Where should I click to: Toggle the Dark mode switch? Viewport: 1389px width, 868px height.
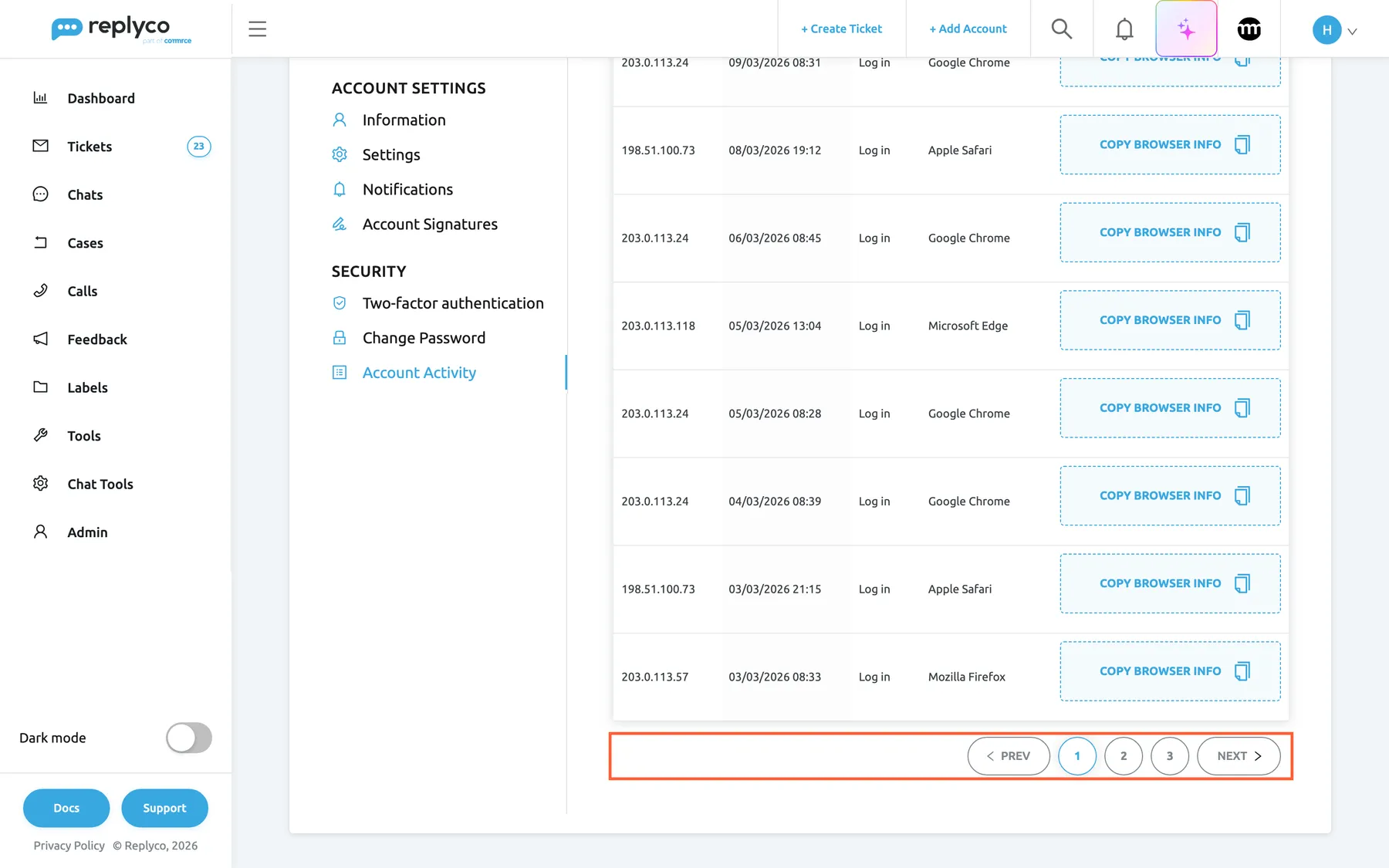click(189, 738)
